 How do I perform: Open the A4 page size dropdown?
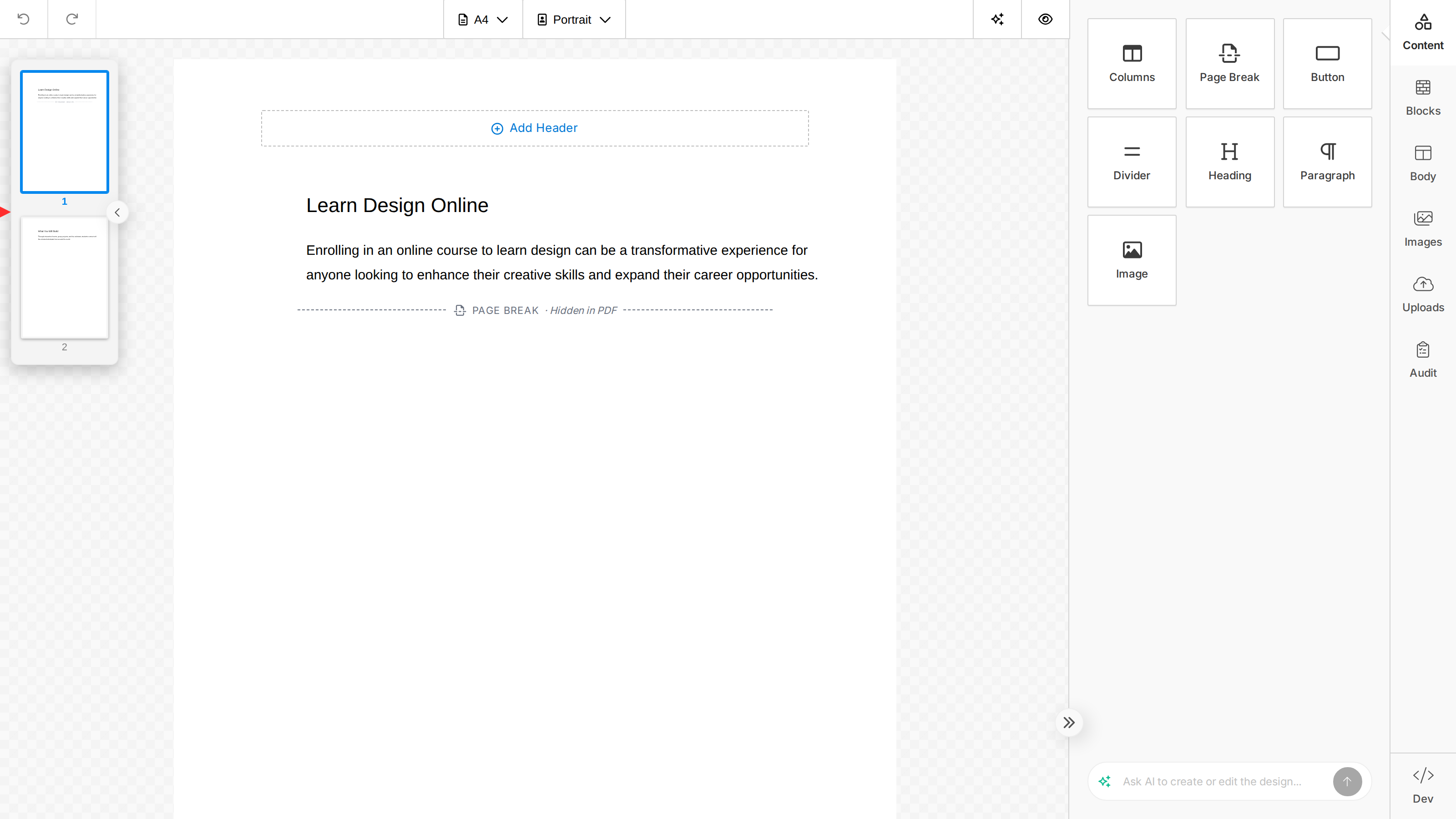click(x=483, y=20)
